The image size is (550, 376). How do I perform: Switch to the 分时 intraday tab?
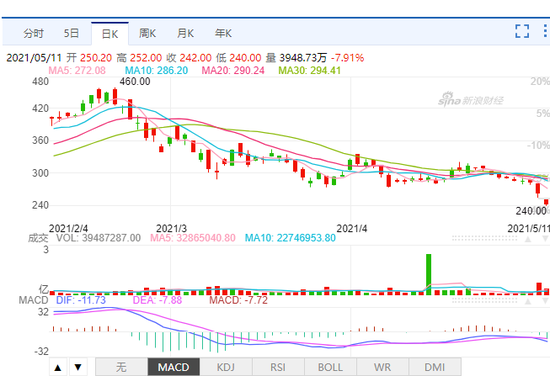(x=34, y=34)
